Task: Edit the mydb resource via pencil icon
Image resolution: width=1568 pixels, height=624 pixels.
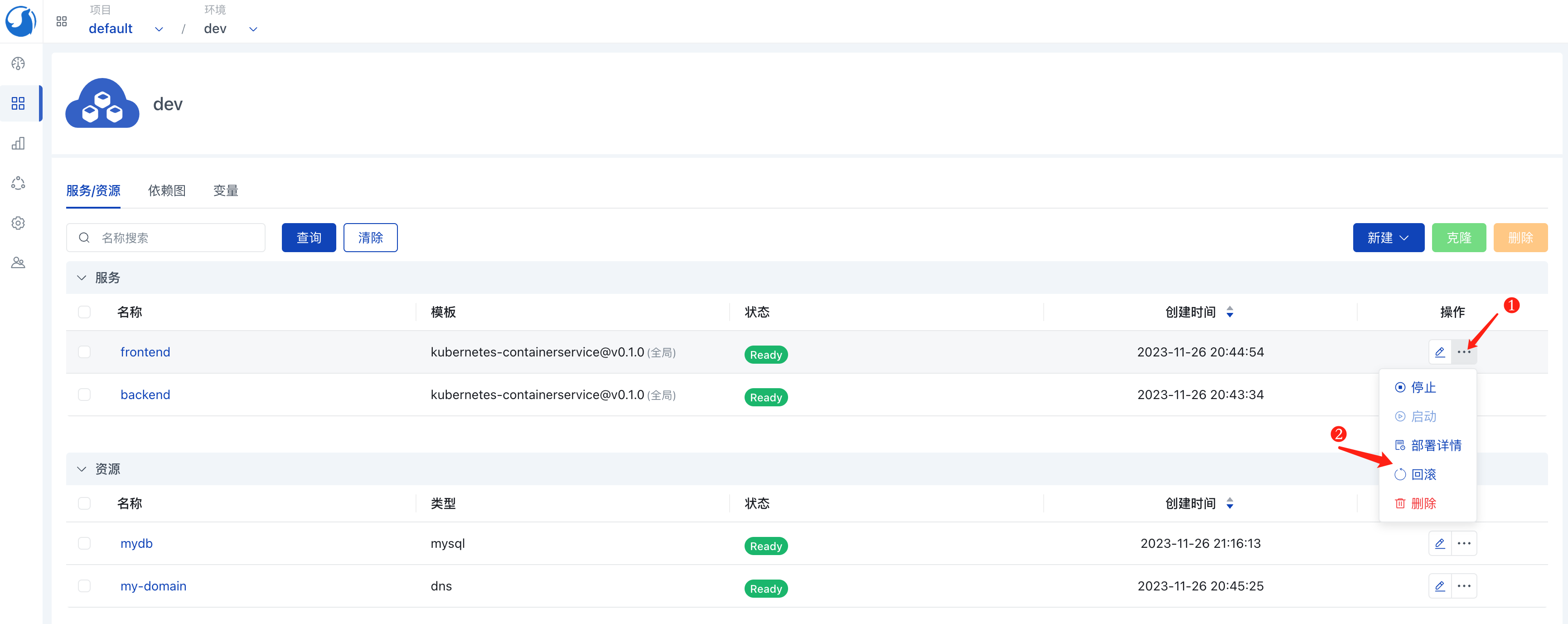Action: click(x=1440, y=544)
